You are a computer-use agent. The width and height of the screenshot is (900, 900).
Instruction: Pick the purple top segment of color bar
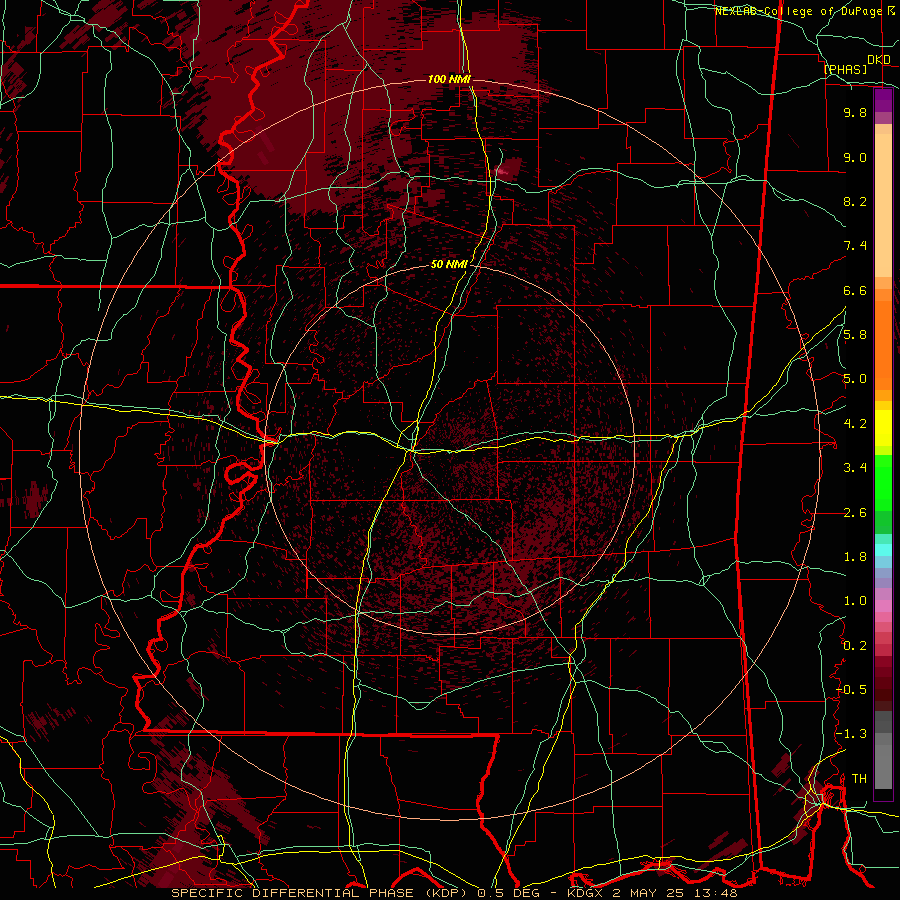(x=883, y=100)
